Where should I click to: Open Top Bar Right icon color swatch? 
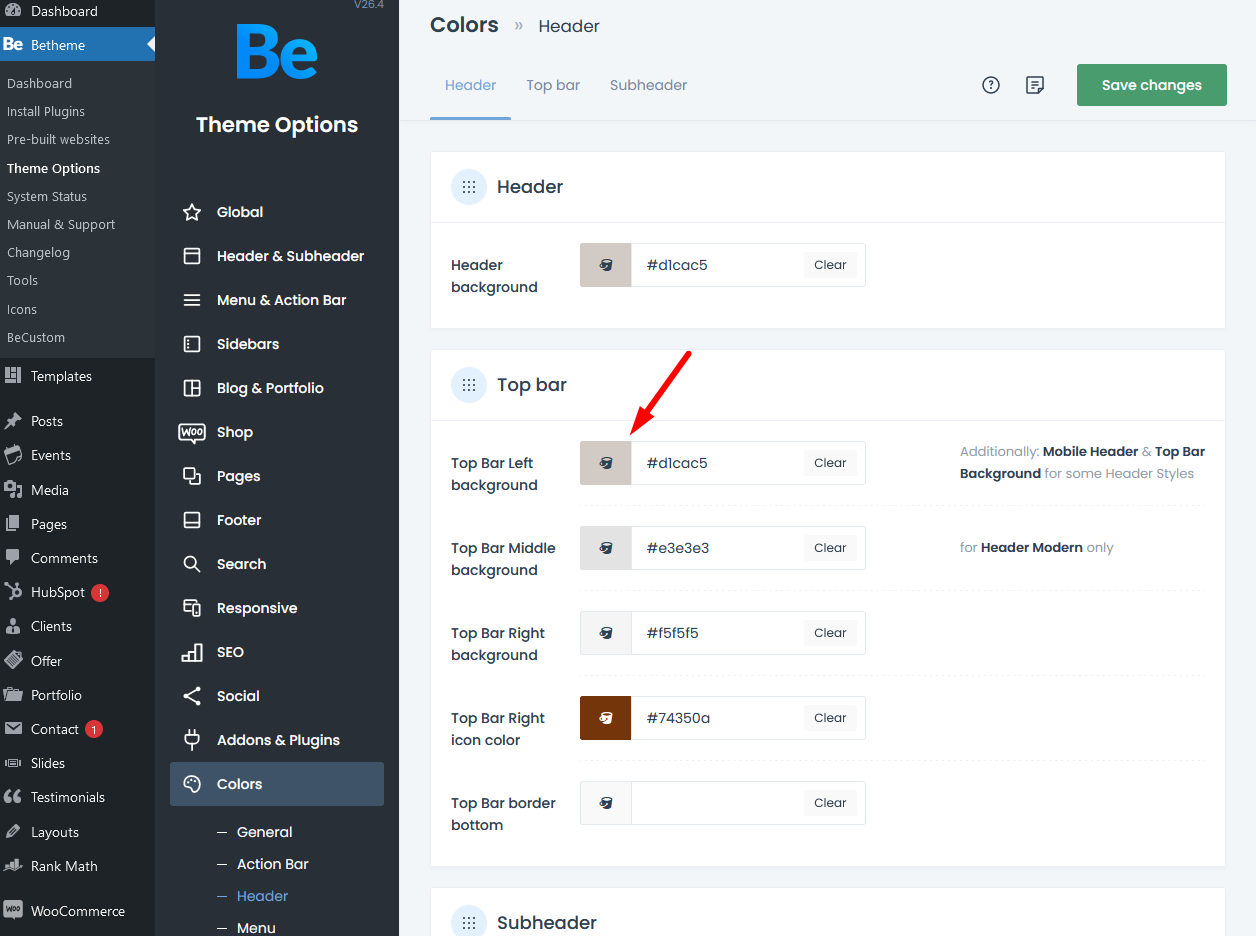(606, 718)
